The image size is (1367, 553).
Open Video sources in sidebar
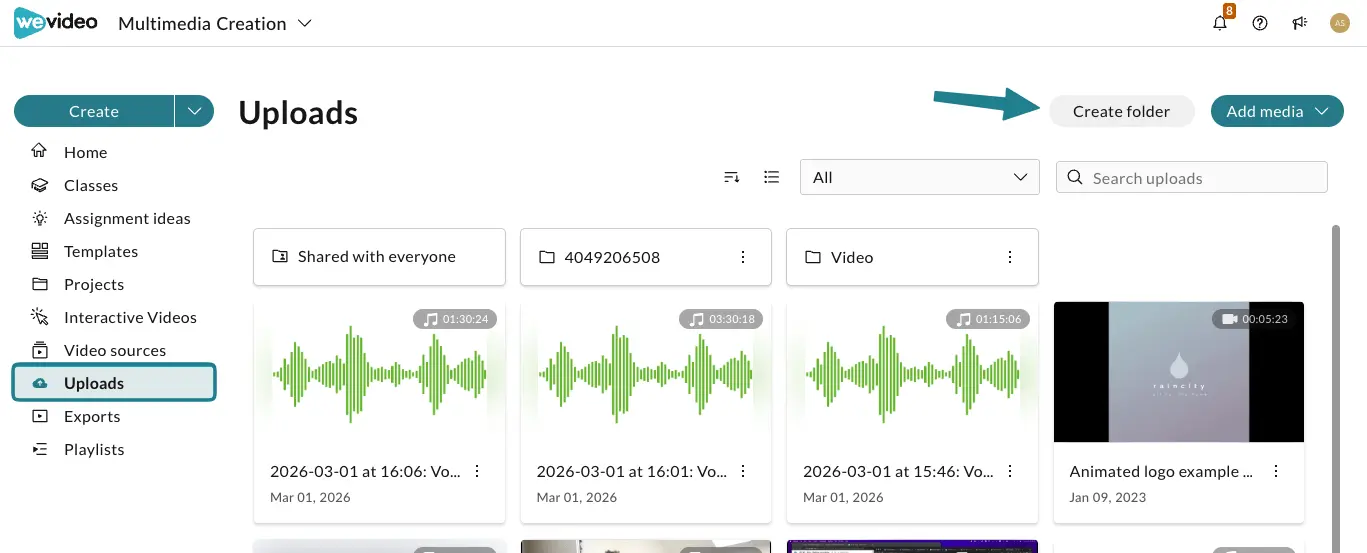click(115, 350)
